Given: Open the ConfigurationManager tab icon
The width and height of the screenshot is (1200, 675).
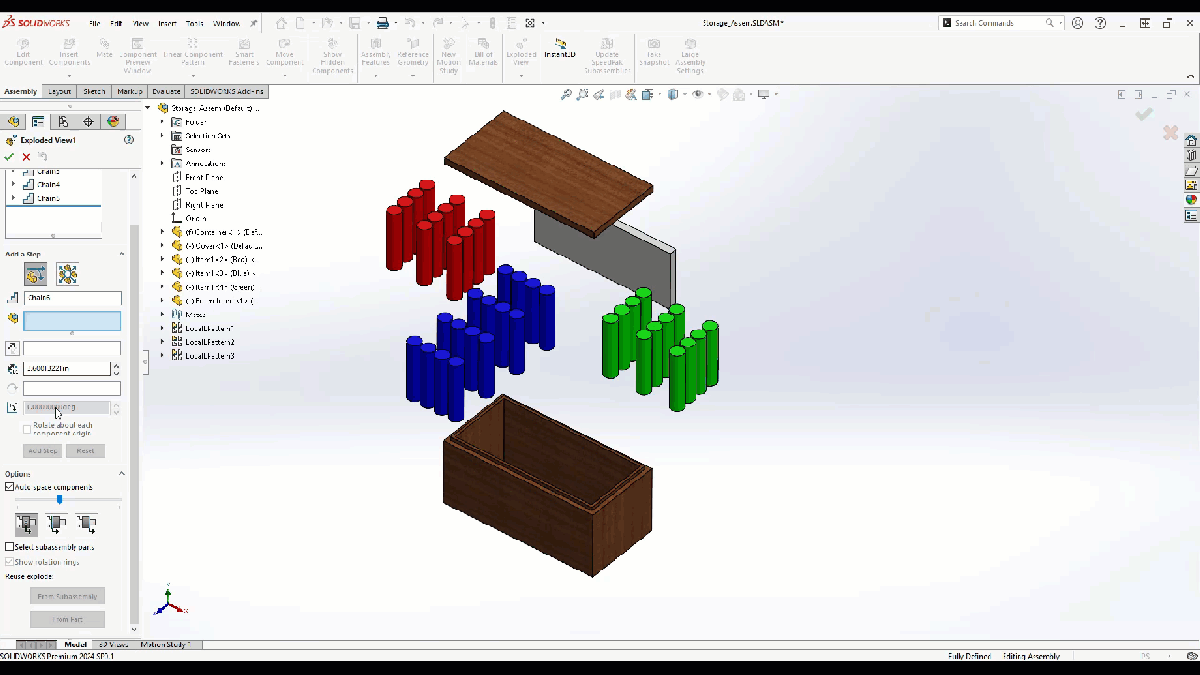Looking at the screenshot, I should click(63, 121).
